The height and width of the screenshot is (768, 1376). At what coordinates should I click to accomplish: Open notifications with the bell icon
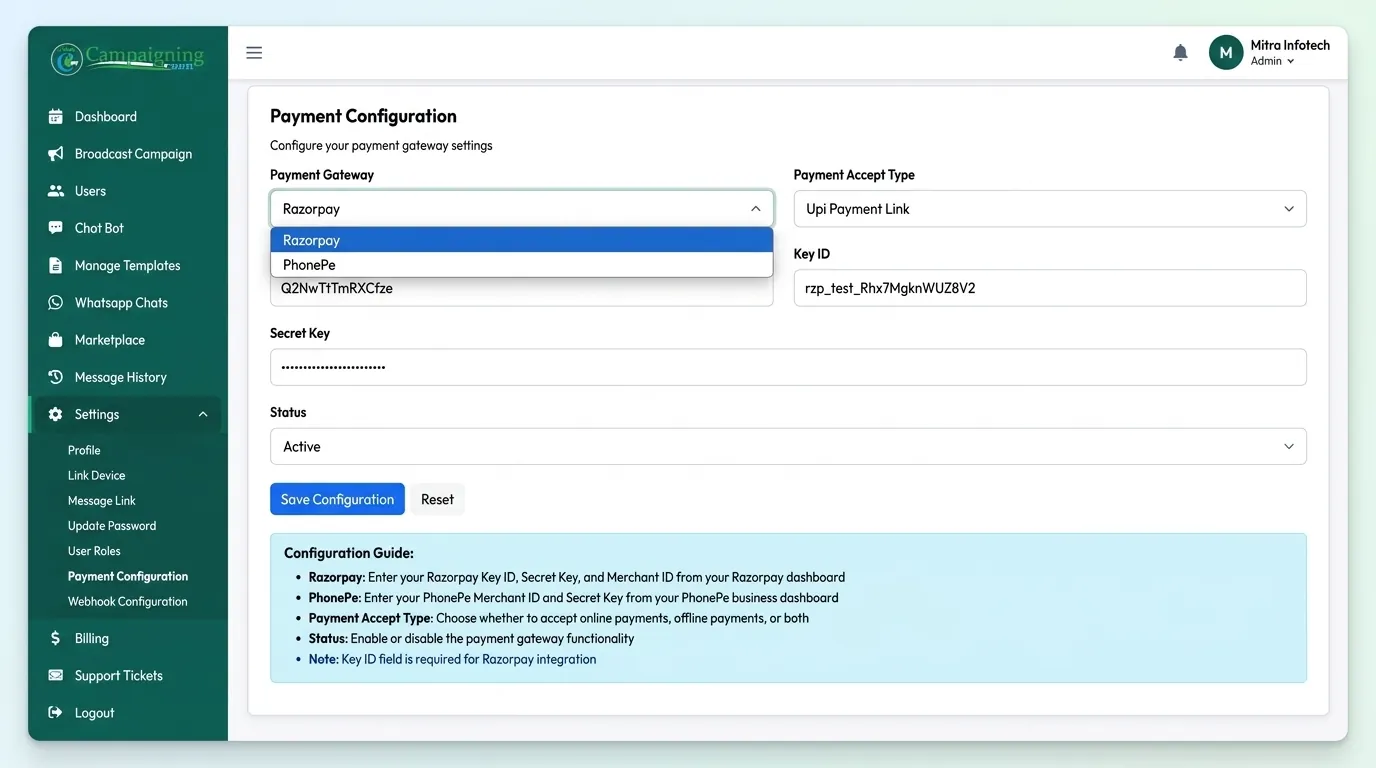1180,53
